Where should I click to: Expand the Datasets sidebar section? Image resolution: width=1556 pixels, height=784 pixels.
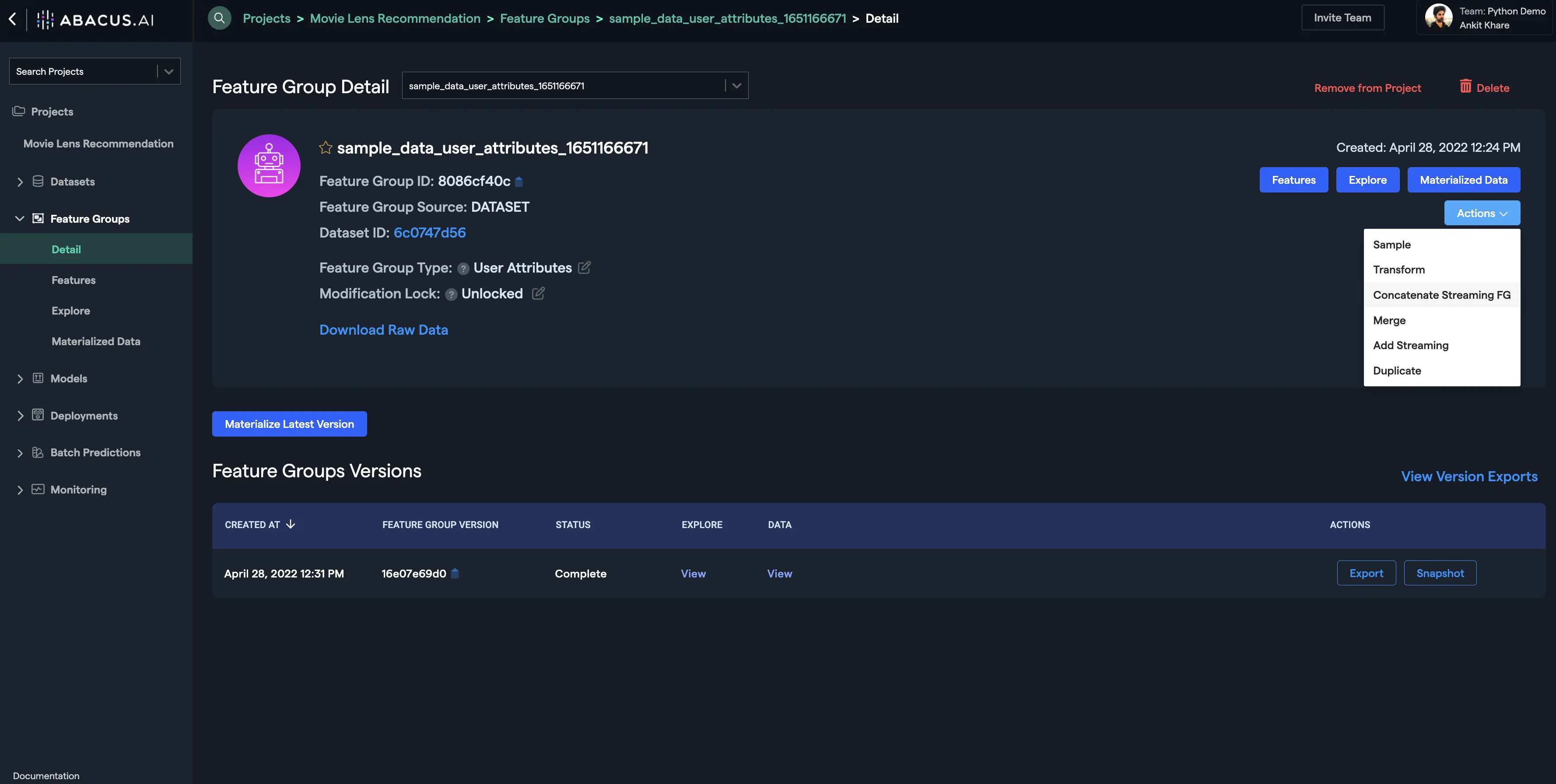20,182
